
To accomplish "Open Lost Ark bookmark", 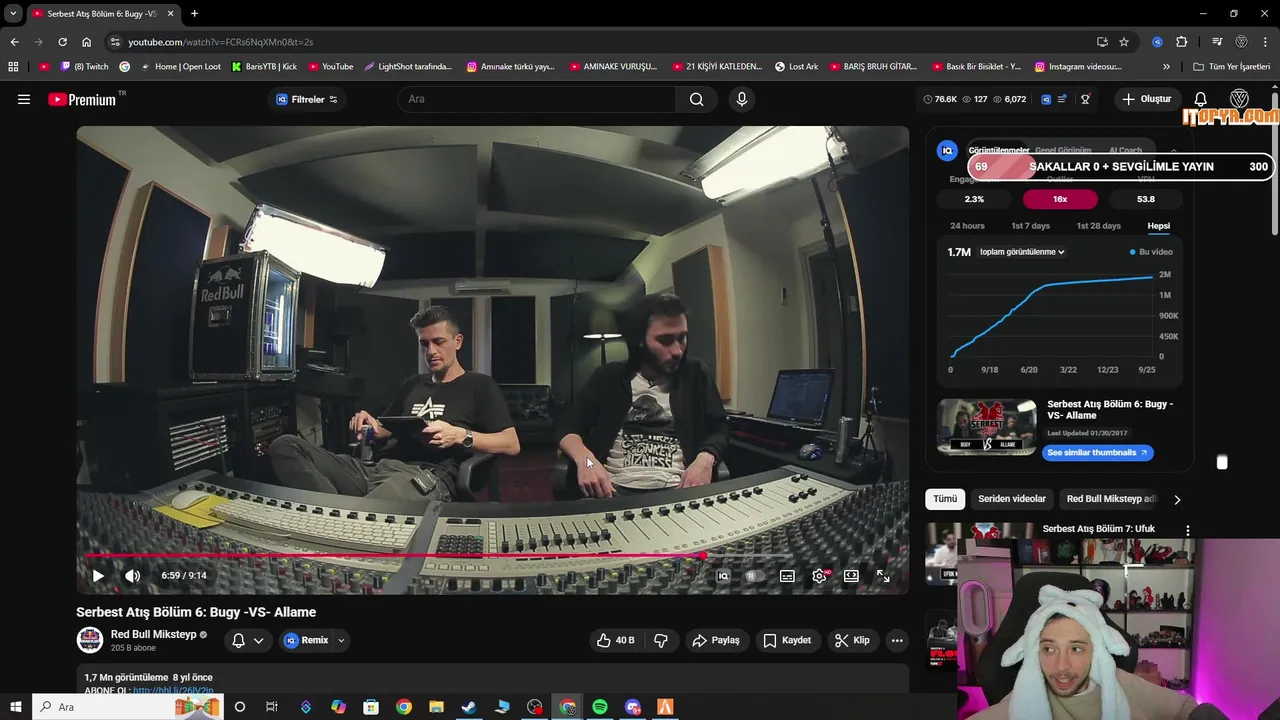I will pos(796,67).
